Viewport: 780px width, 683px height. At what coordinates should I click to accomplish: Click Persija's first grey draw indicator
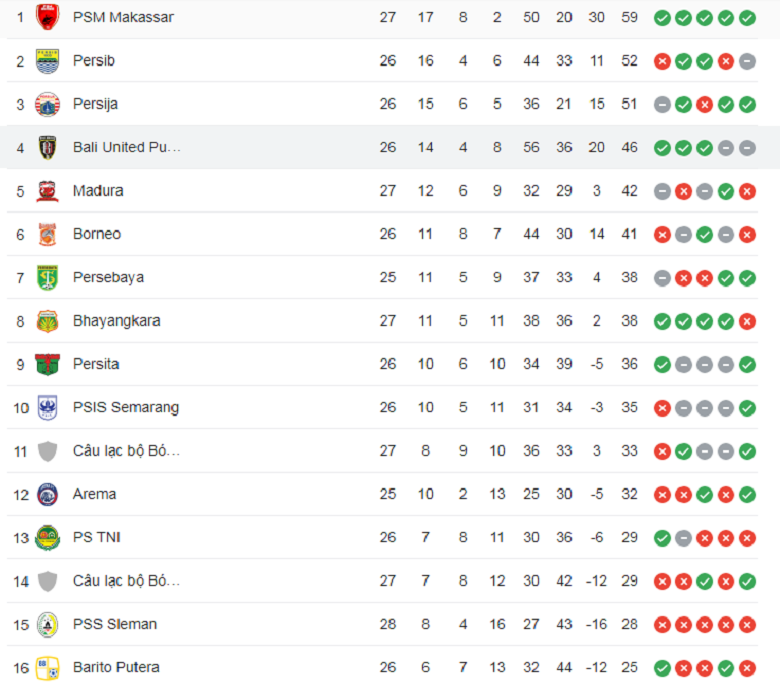[x=662, y=105]
